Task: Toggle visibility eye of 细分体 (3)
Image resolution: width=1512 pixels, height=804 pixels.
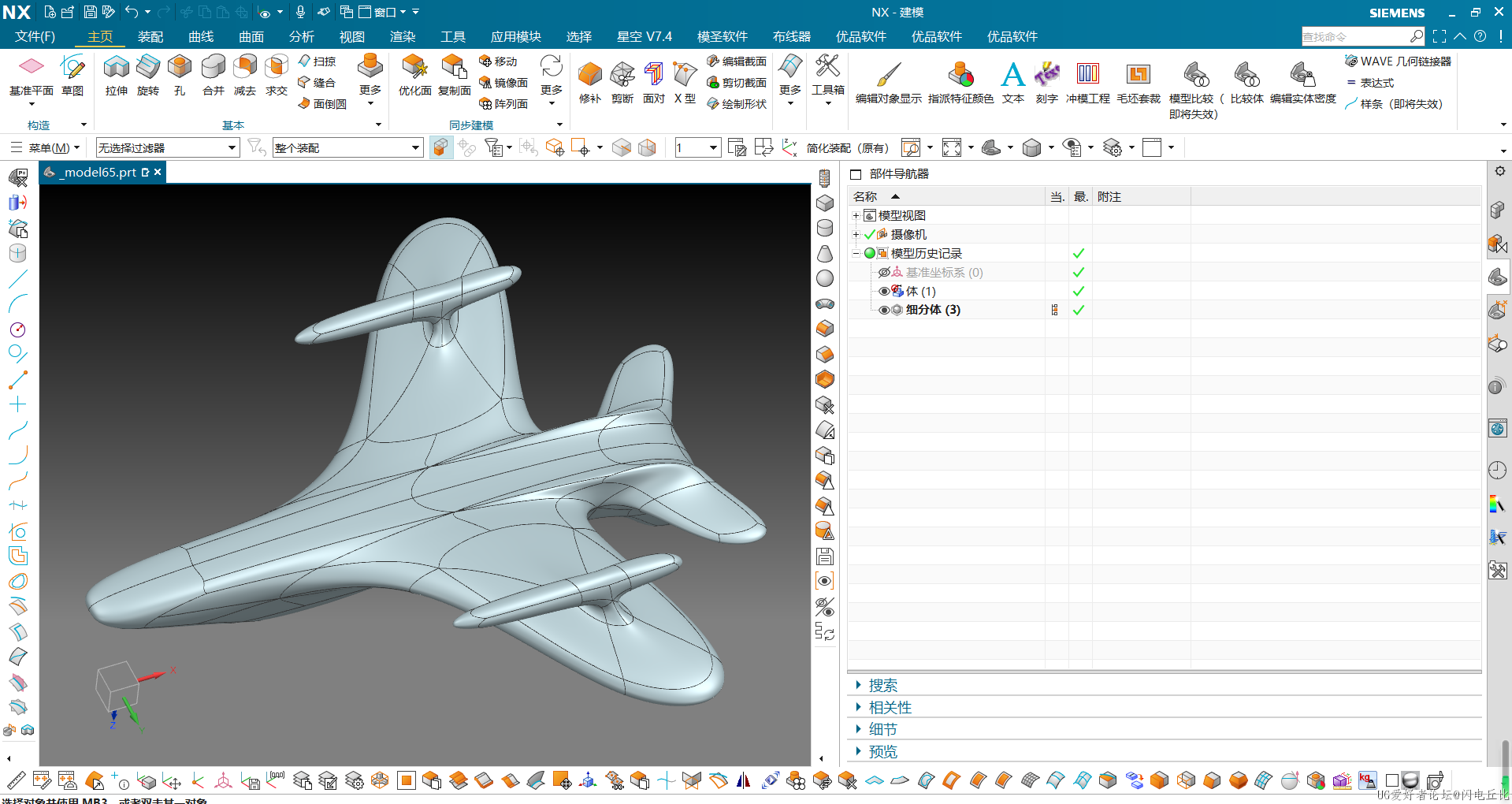Action: click(884, 310)
